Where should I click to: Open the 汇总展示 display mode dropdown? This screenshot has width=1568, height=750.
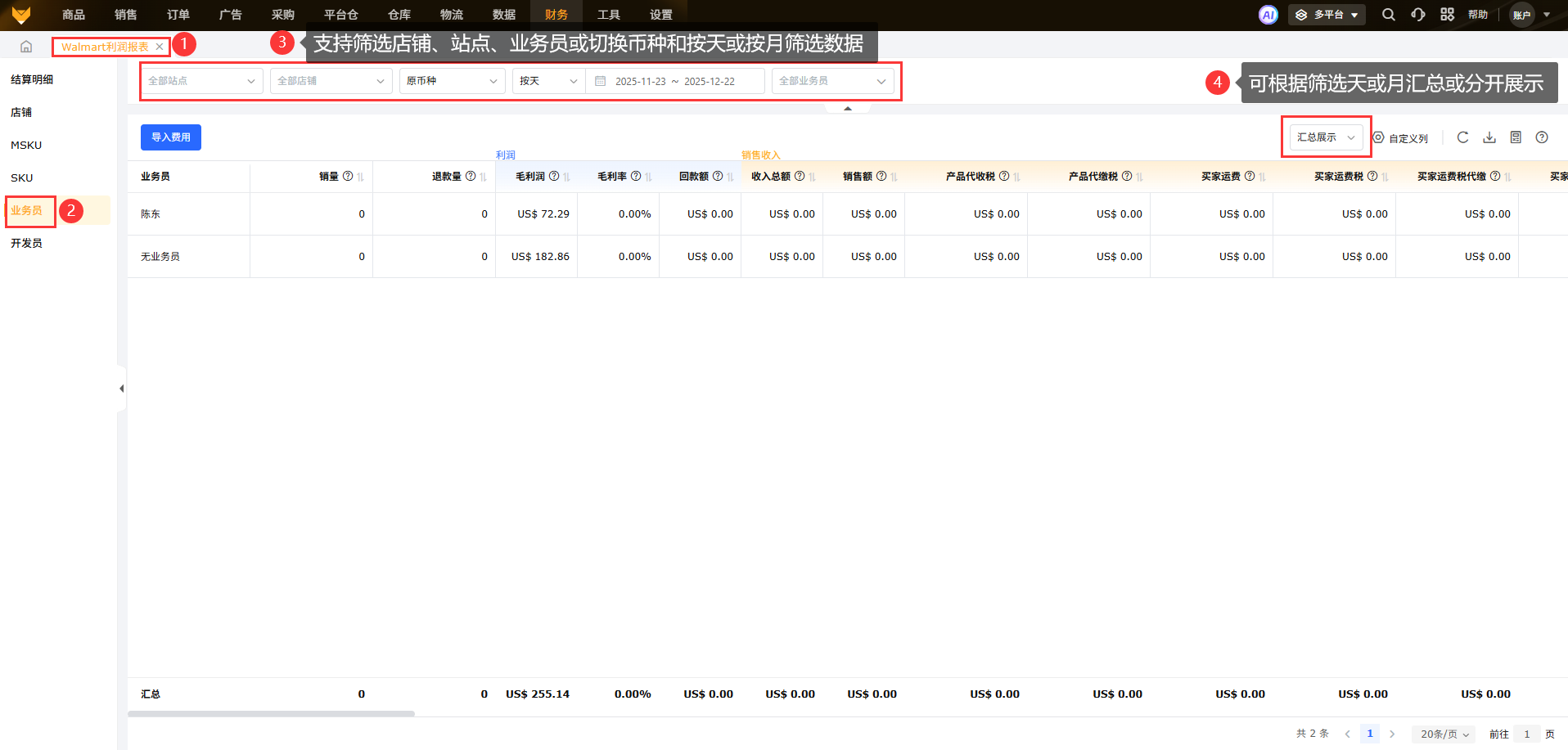point(1326,137)
